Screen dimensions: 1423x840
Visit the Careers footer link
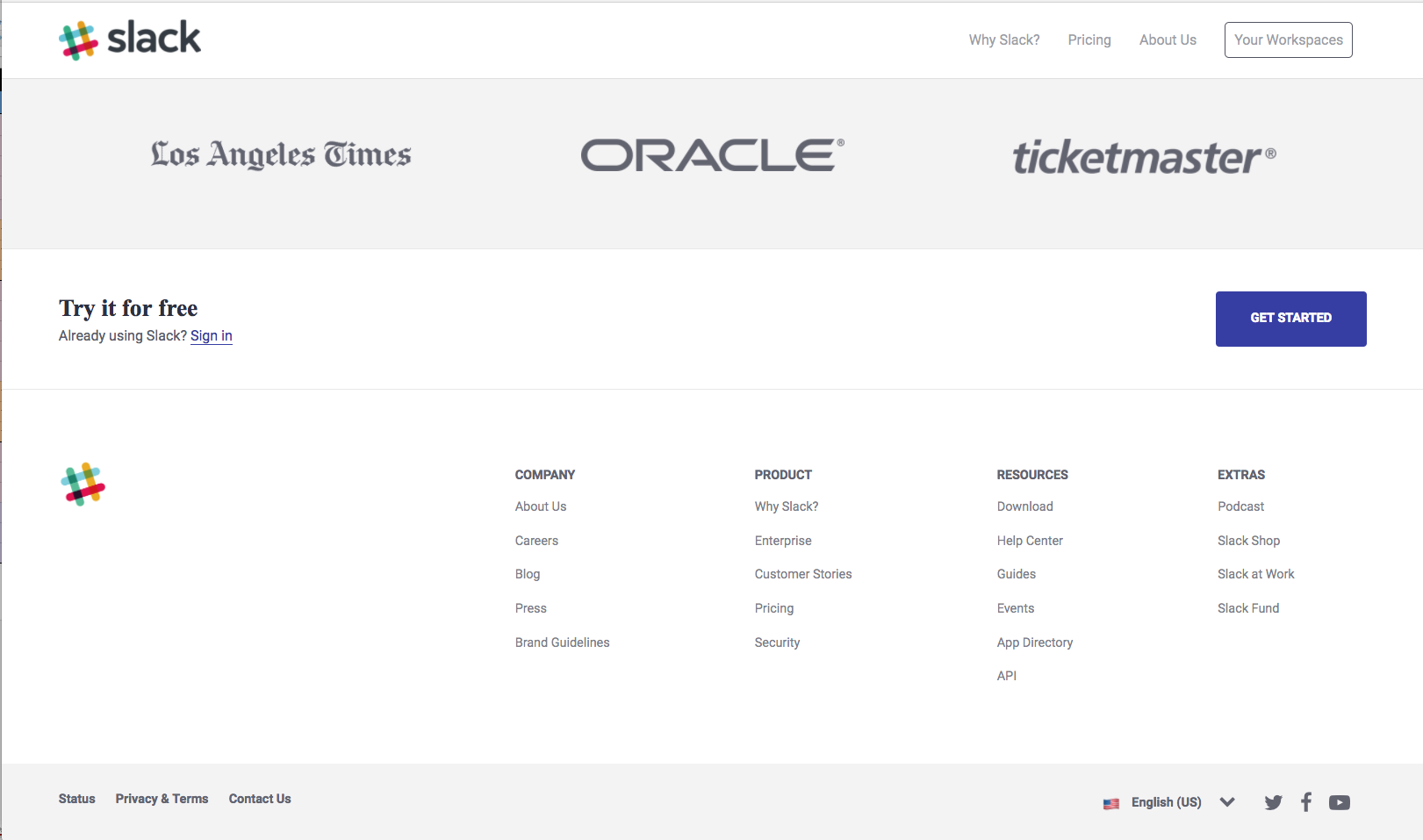(536, 541)
